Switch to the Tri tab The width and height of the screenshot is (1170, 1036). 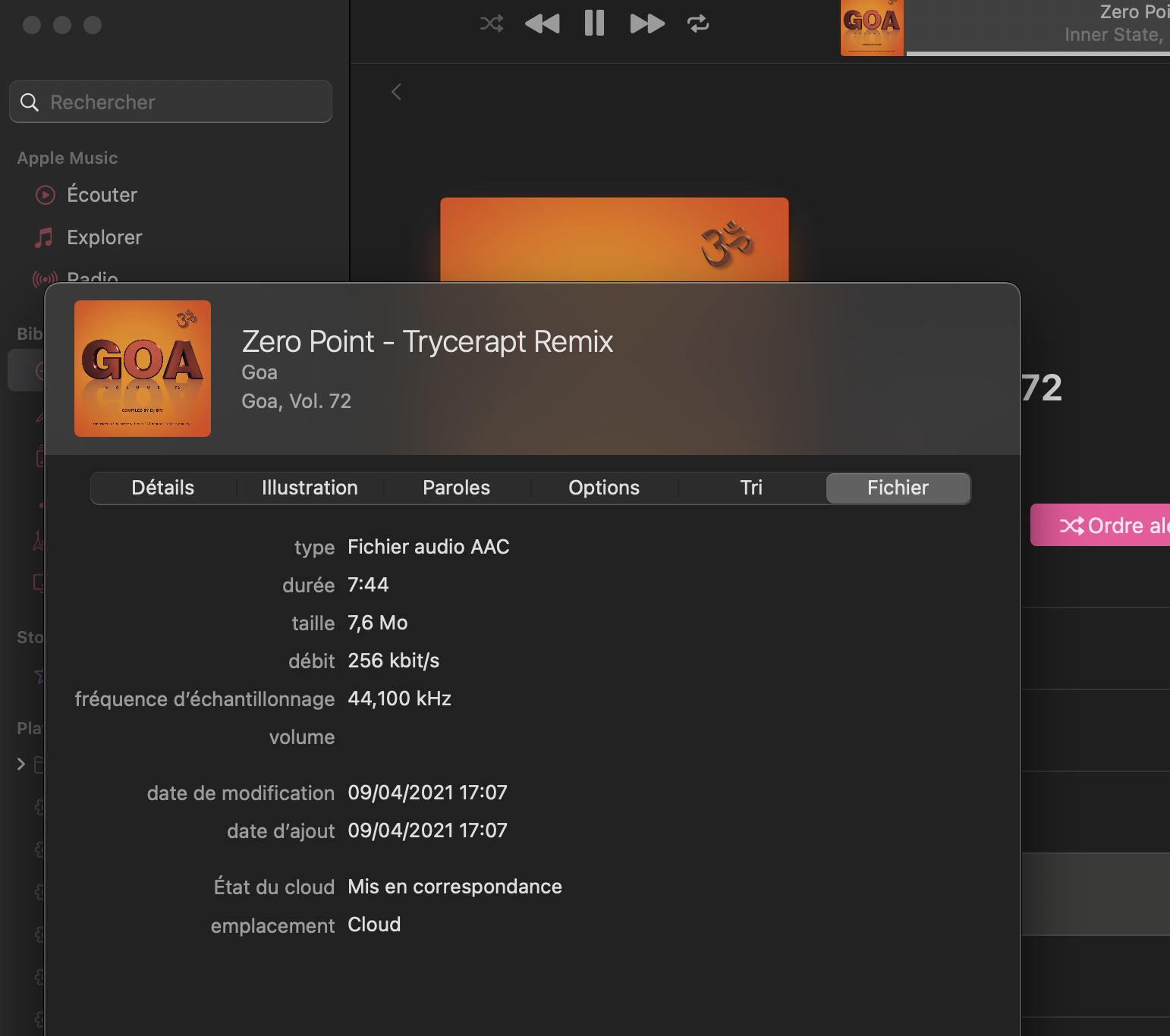(x=751, y=488)
